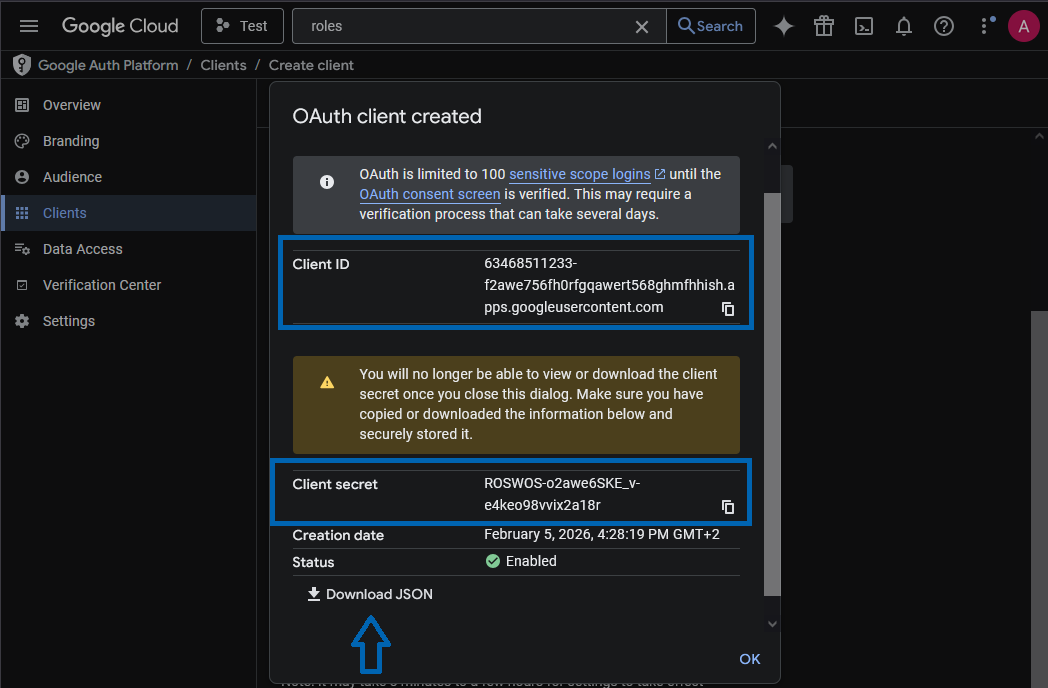Go to Overview in the sidebar

[x=72, y=105]
